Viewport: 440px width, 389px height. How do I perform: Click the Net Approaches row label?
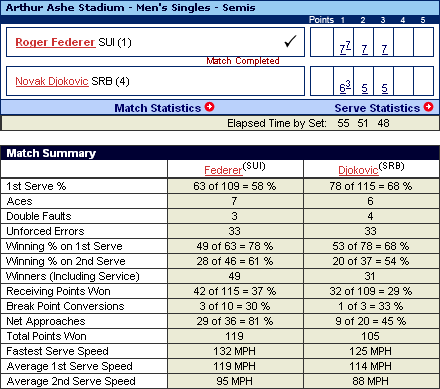click(x=46, y=321)
